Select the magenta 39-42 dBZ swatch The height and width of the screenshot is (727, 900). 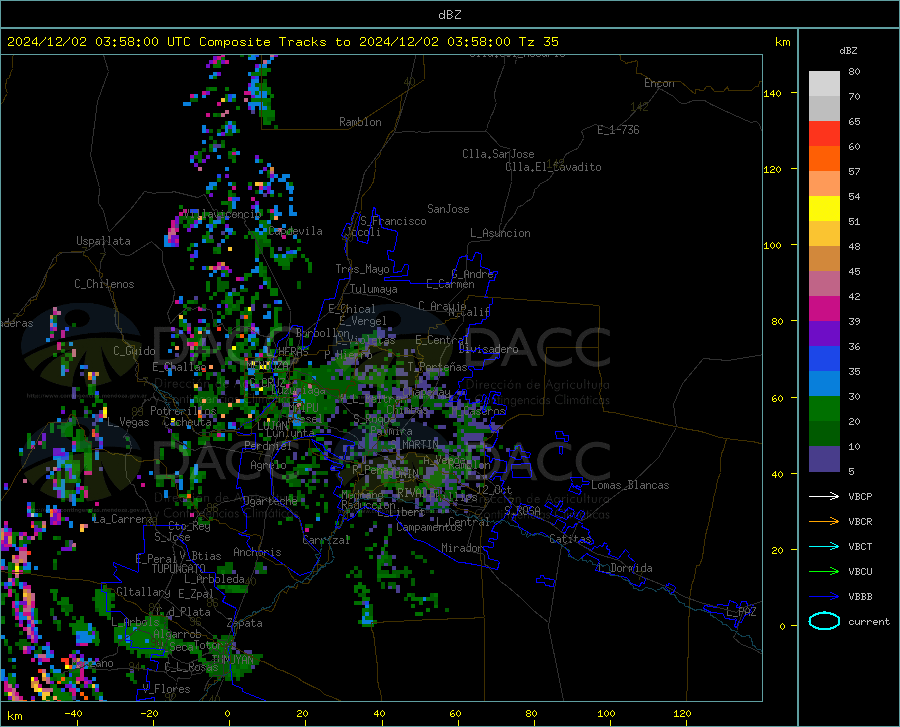[824, 309]
